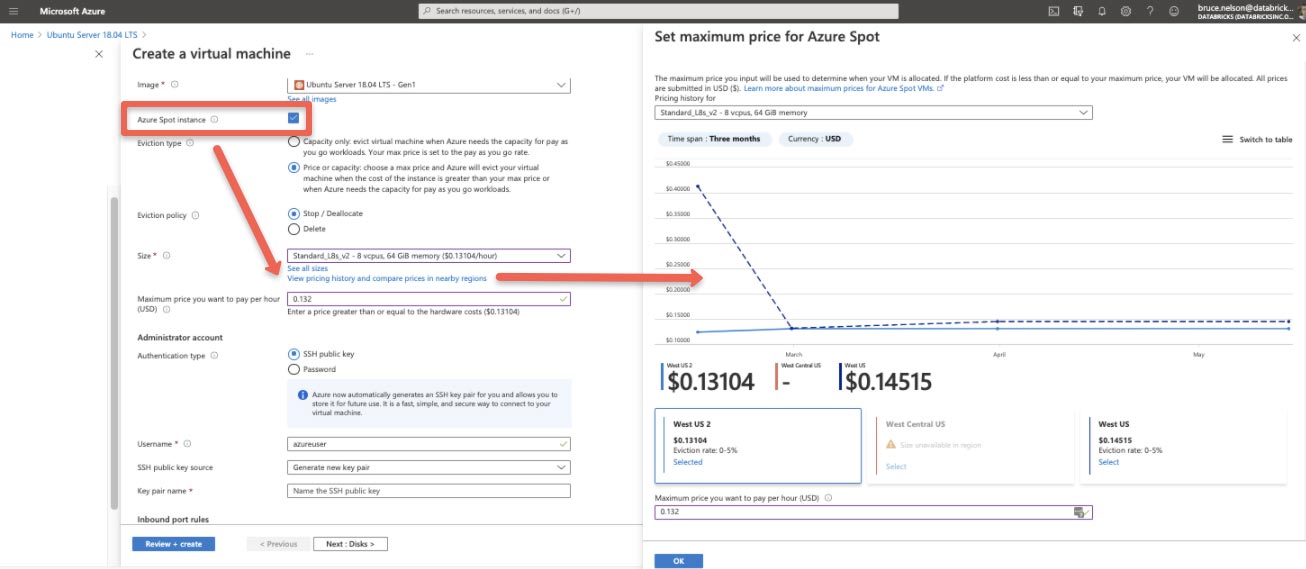Image resolution: width=1306 pixels, height=569 pixels.
Task: Open Time span Three months filter
Action: click(x=714, y=139)
